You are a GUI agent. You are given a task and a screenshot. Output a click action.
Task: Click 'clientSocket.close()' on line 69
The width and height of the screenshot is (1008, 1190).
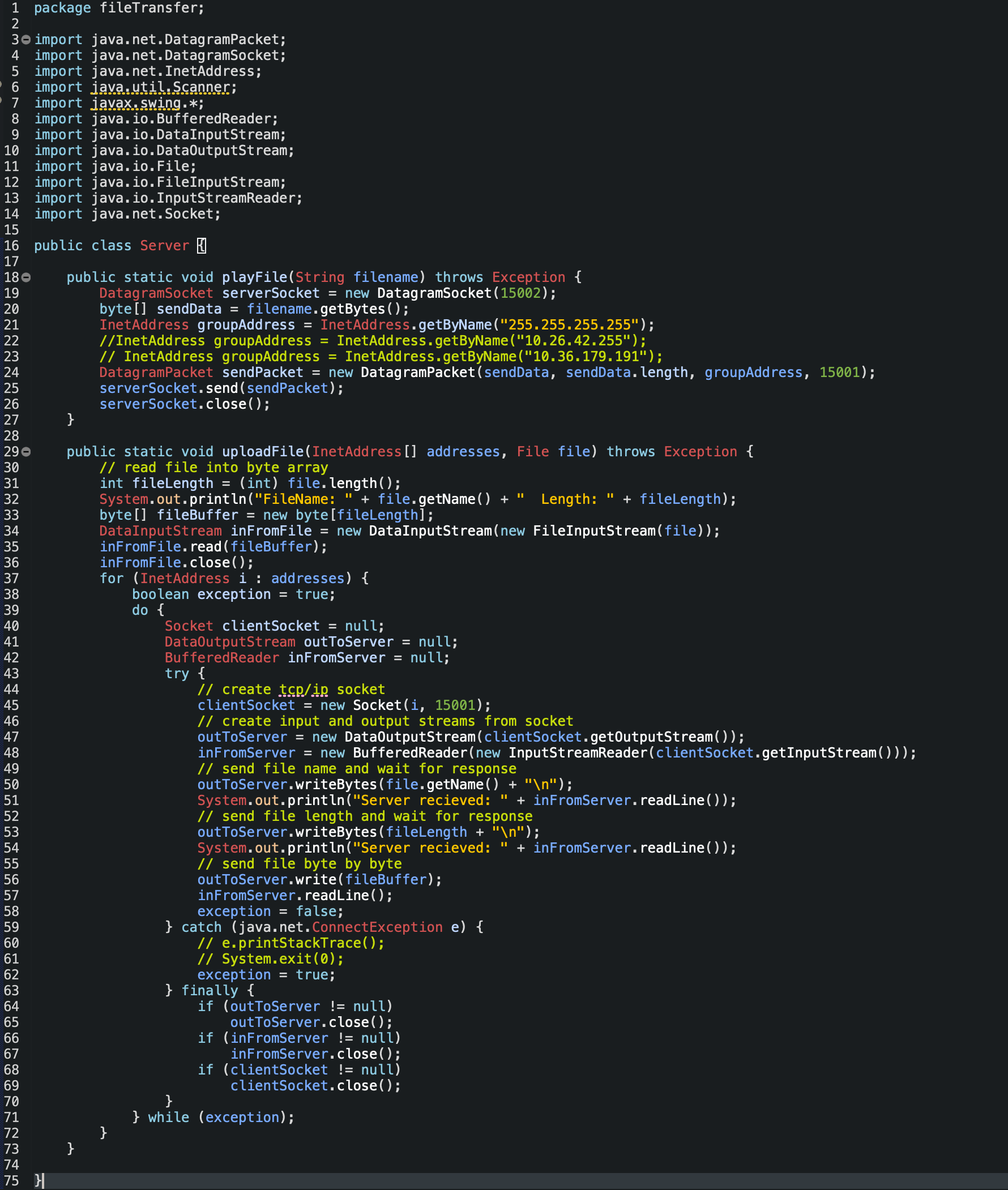[x=311, y=1086]
